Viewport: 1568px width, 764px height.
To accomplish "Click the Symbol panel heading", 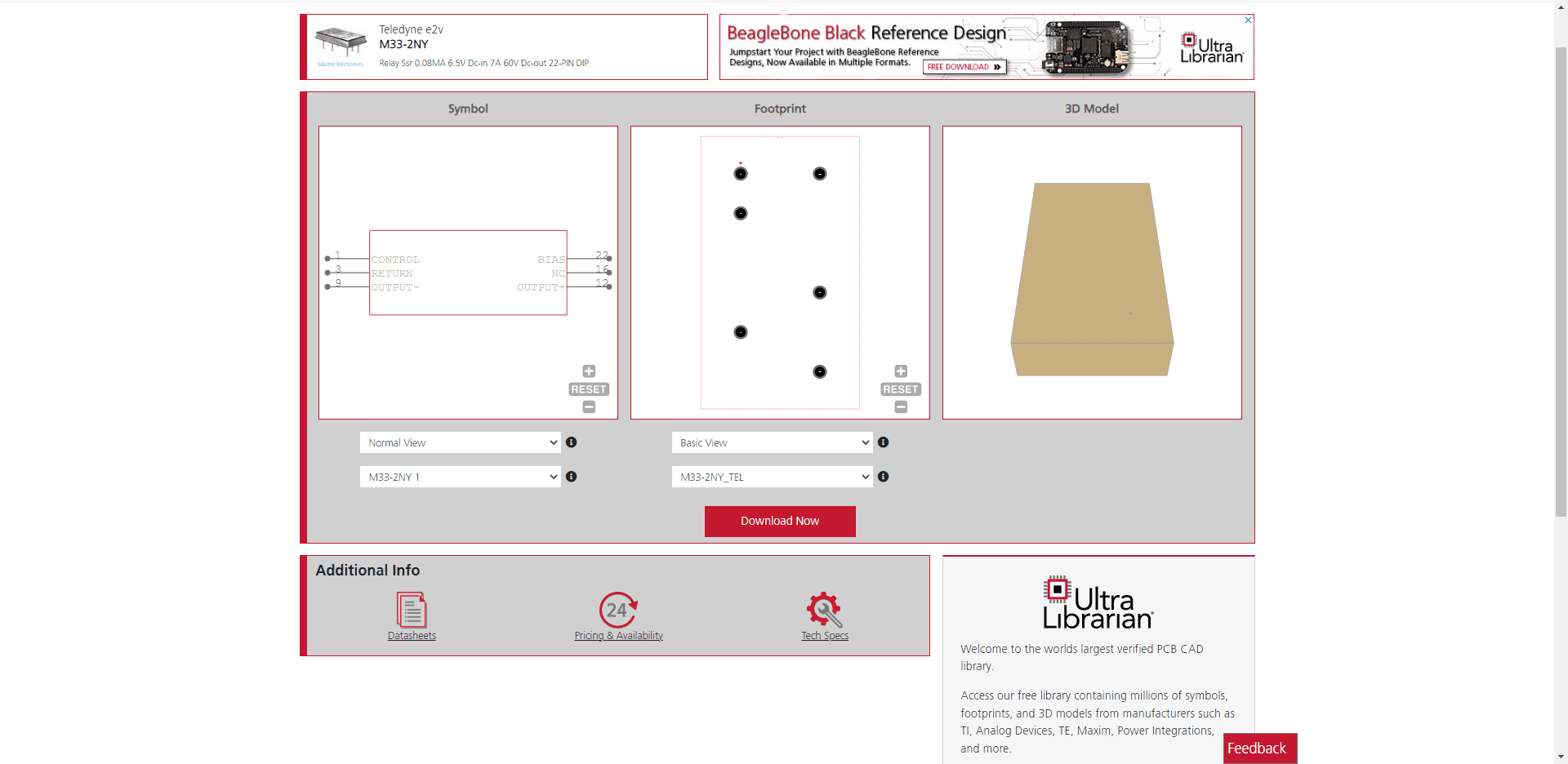I will 468,109.
